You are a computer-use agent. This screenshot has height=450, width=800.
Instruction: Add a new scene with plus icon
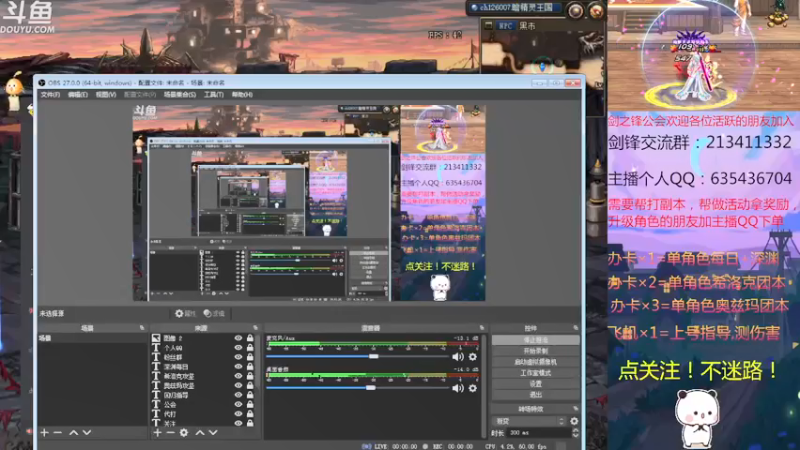tap(44, 433)
